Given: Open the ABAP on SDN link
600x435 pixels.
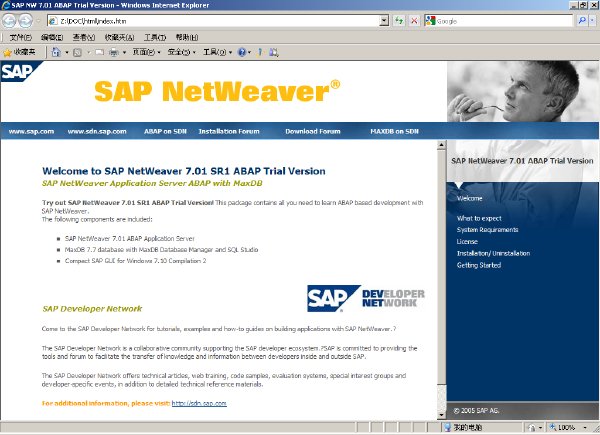Looking at the screenshot, I should tap(165, 131).
